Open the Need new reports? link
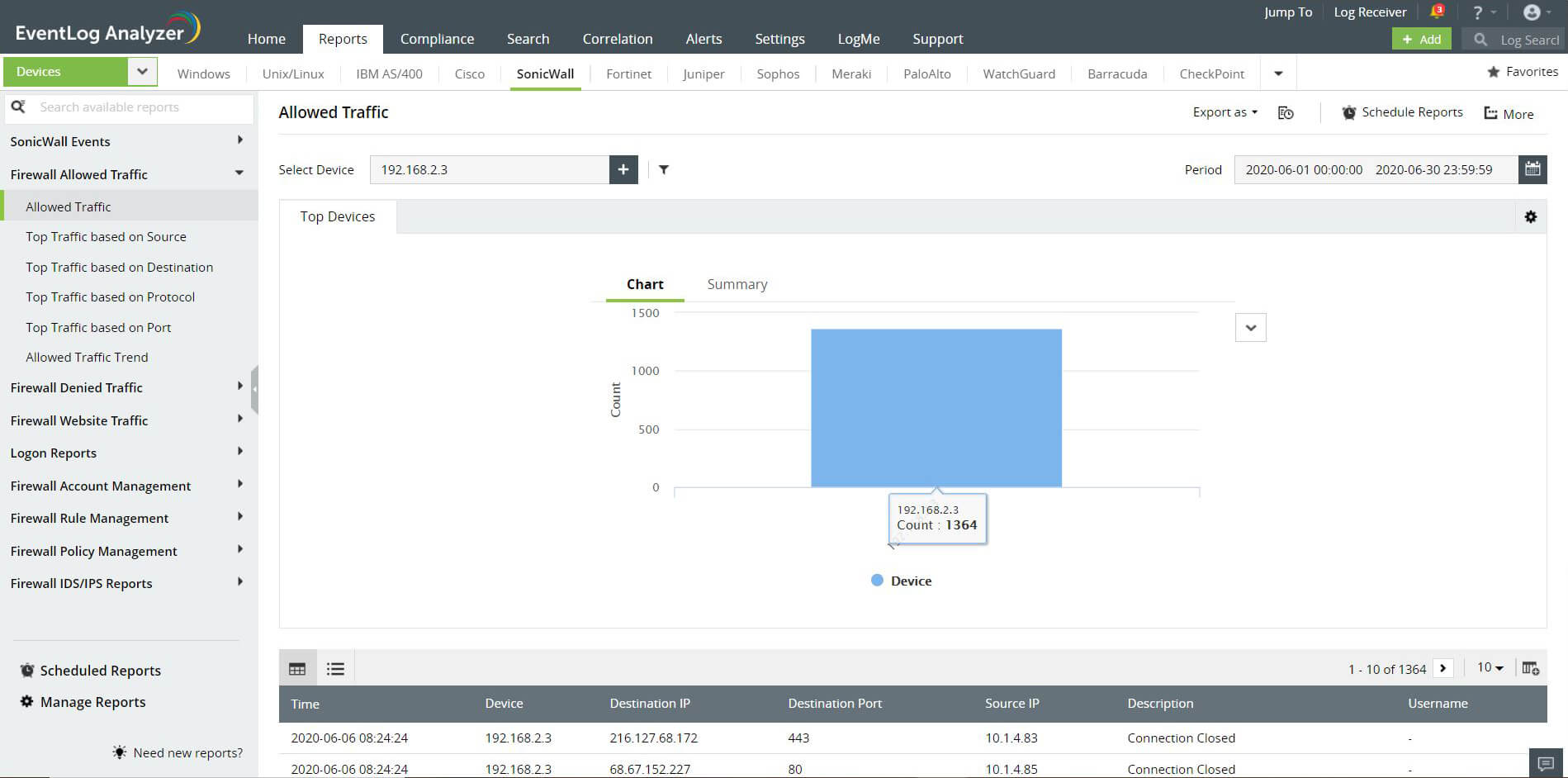Viewport: 1568px width, 778px height. point(188,752)
